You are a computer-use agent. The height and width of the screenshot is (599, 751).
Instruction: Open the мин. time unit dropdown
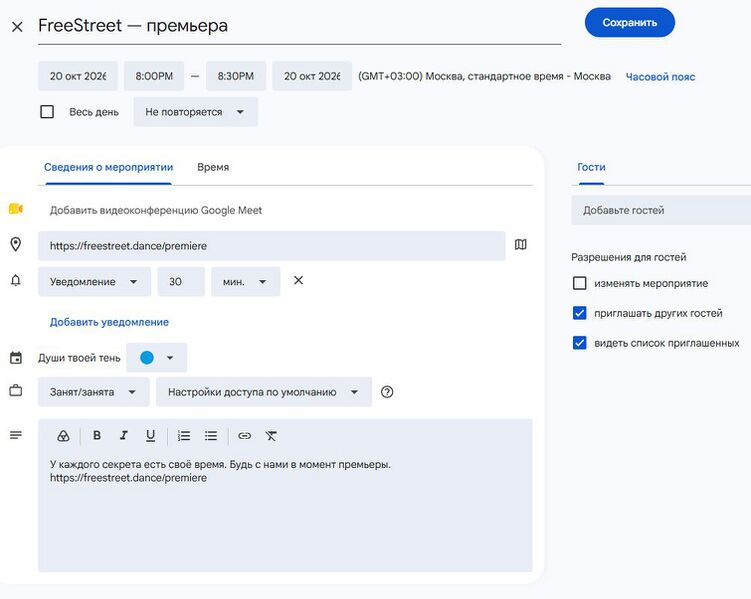pyautogui.click(x=245, y=282)
